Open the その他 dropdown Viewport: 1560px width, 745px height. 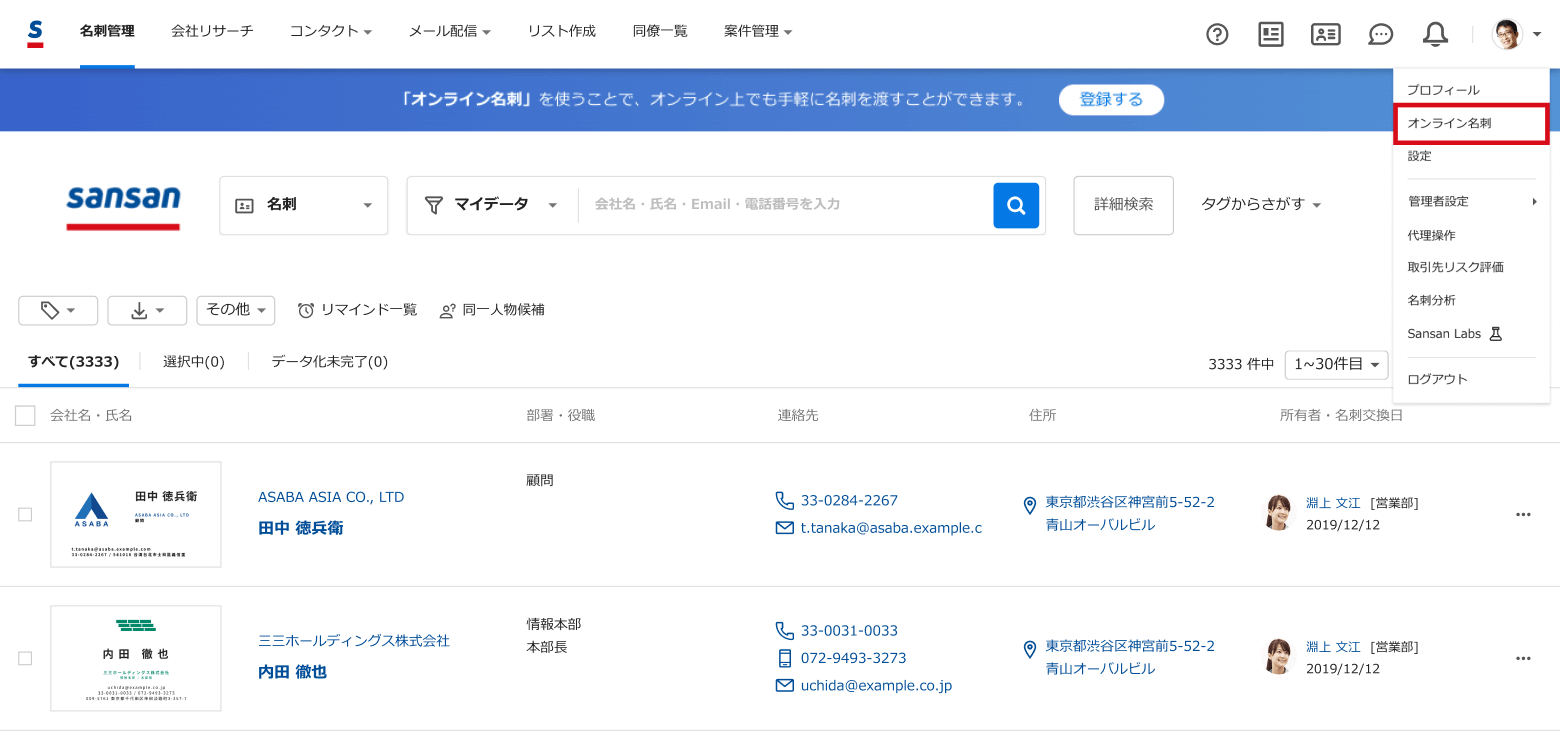[236, 311]
